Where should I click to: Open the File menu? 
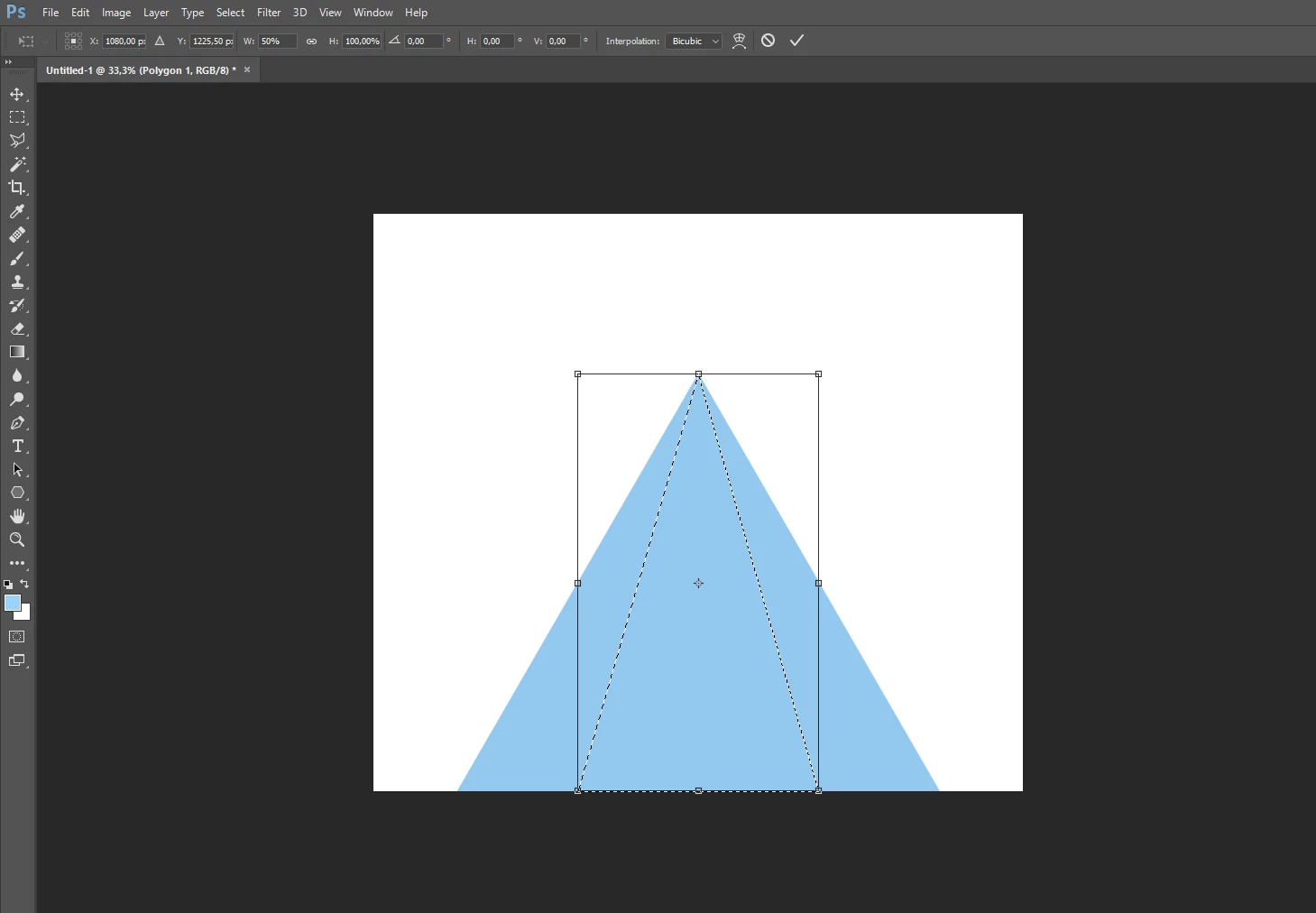51,13
